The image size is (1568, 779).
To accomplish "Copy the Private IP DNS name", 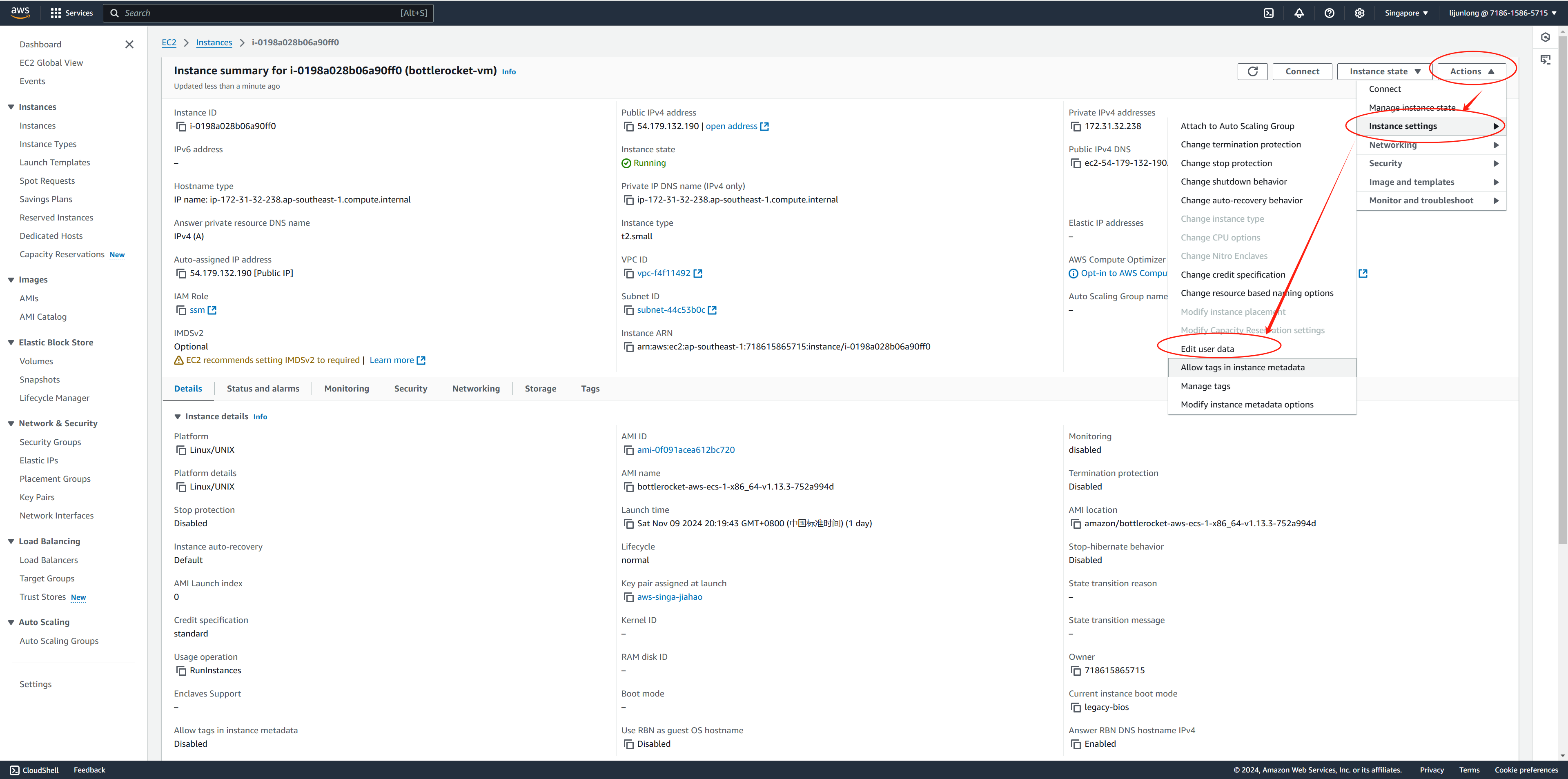I will click(x=628, y=200).
